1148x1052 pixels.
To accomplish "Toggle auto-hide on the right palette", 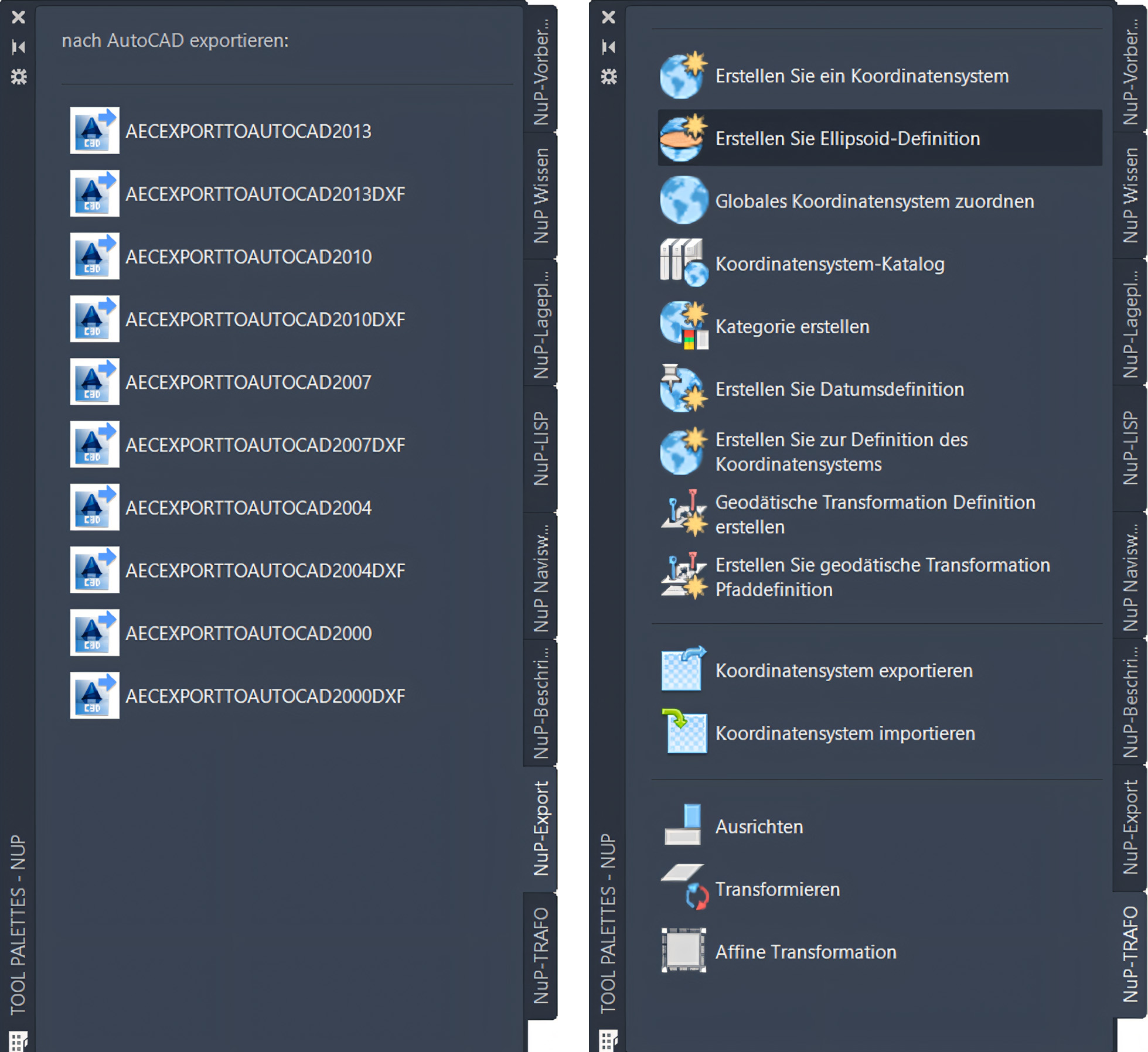I will point(608,46).
